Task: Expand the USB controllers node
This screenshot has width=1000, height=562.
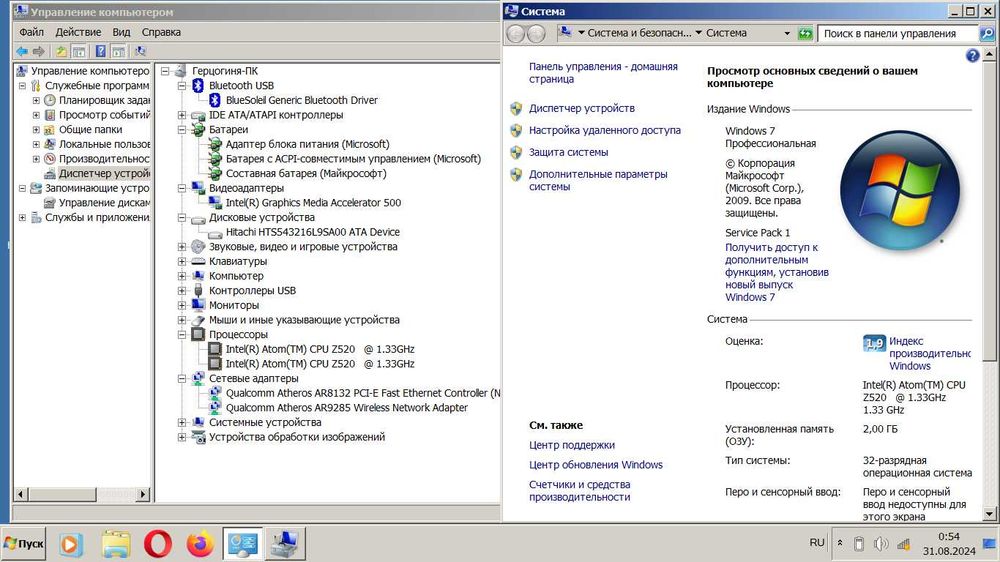Action: point(182,291)
